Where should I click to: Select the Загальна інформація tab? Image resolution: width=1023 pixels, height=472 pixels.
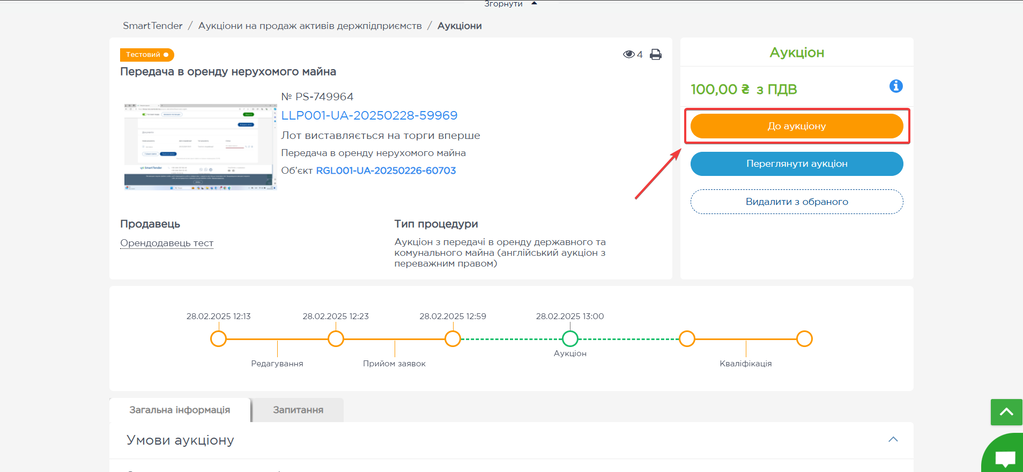coord(180,410)
